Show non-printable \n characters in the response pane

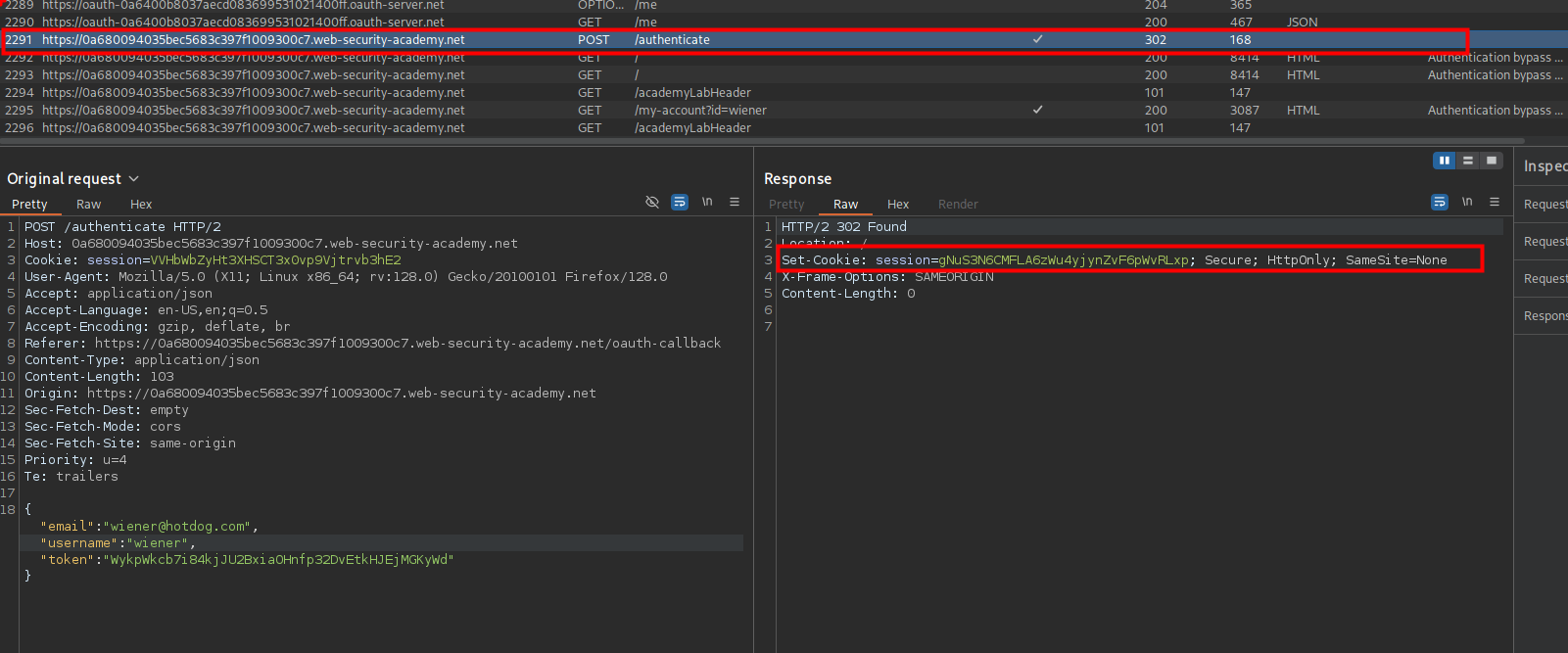click(1467, 203)
